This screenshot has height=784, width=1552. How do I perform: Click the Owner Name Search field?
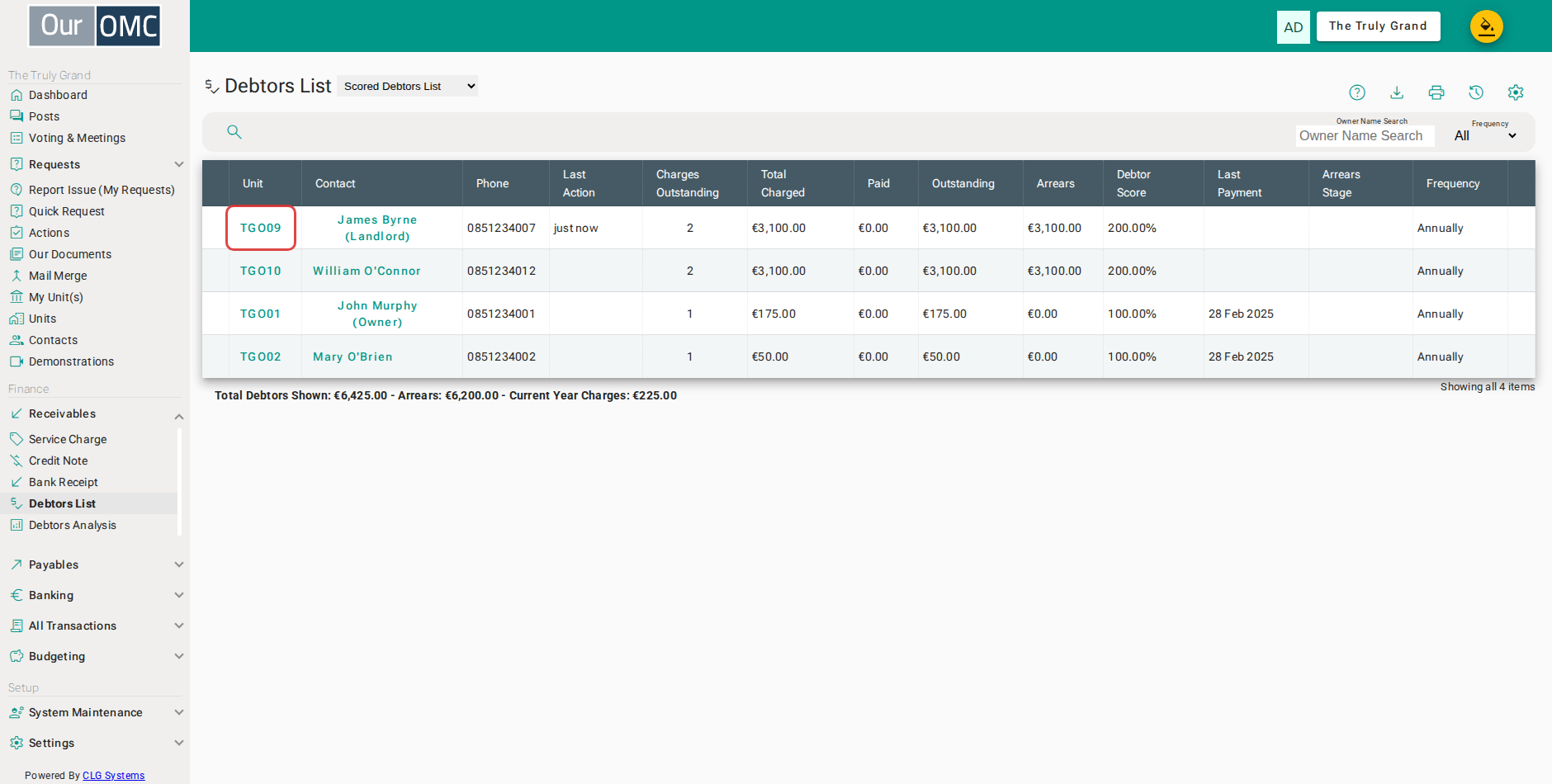(x=1365, y=135)
